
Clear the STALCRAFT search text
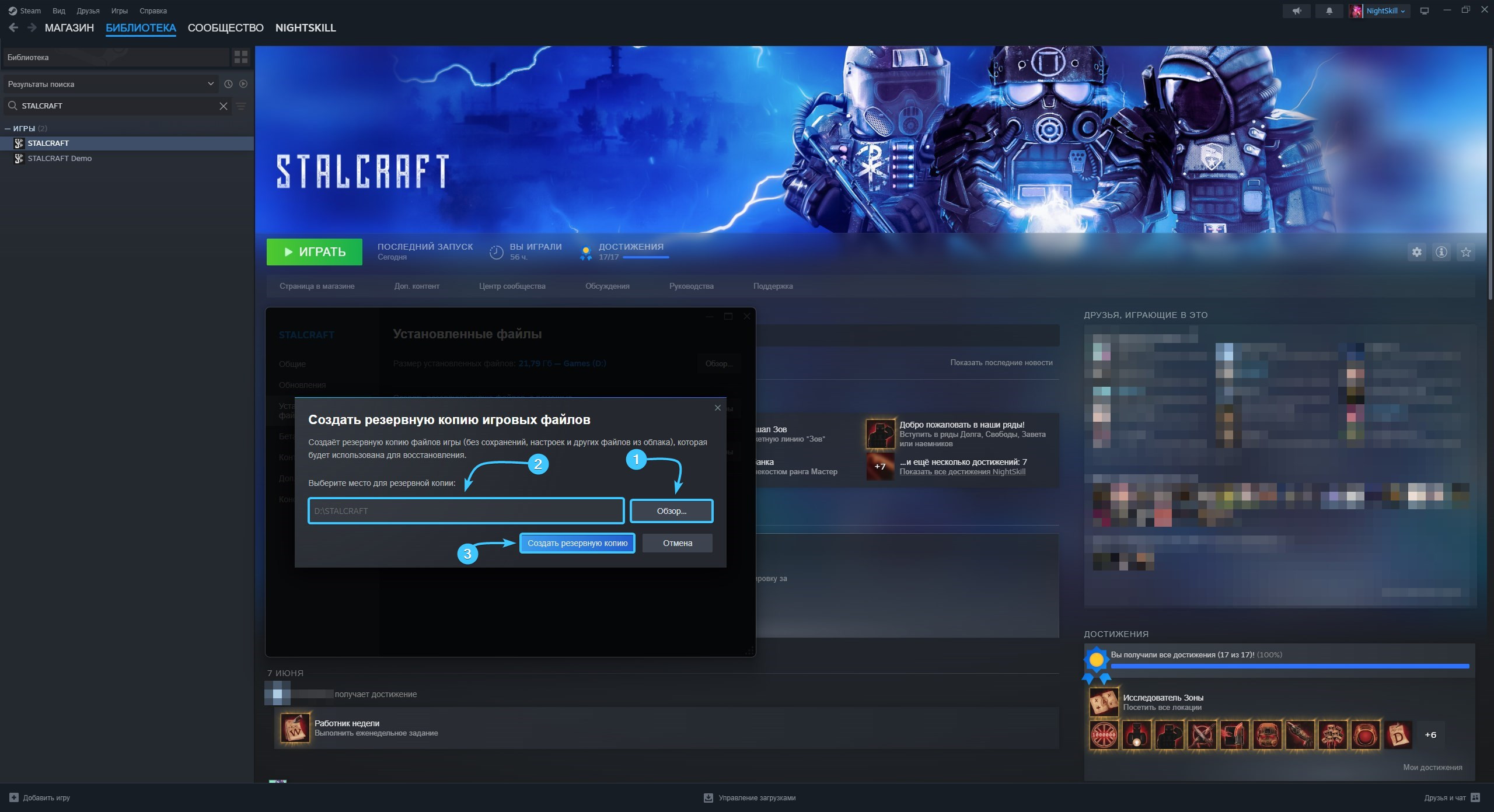pos(223,106)
